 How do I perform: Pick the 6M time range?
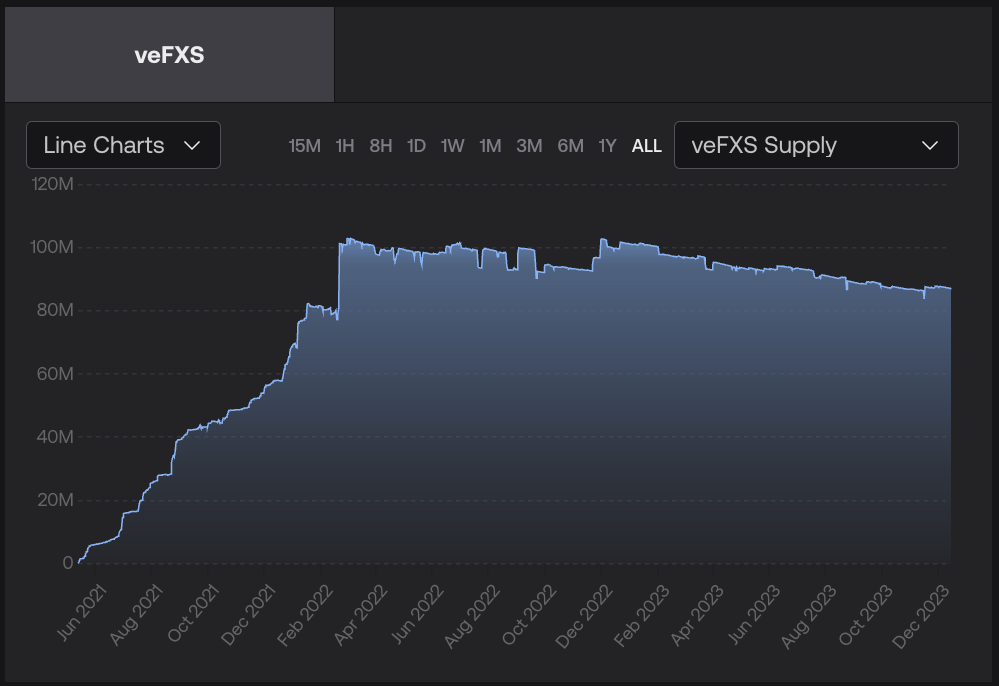coord(570,146)
